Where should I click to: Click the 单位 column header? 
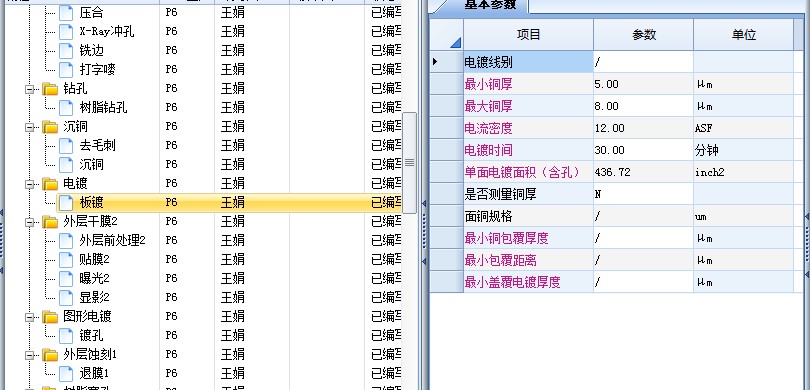pos(743,35)
